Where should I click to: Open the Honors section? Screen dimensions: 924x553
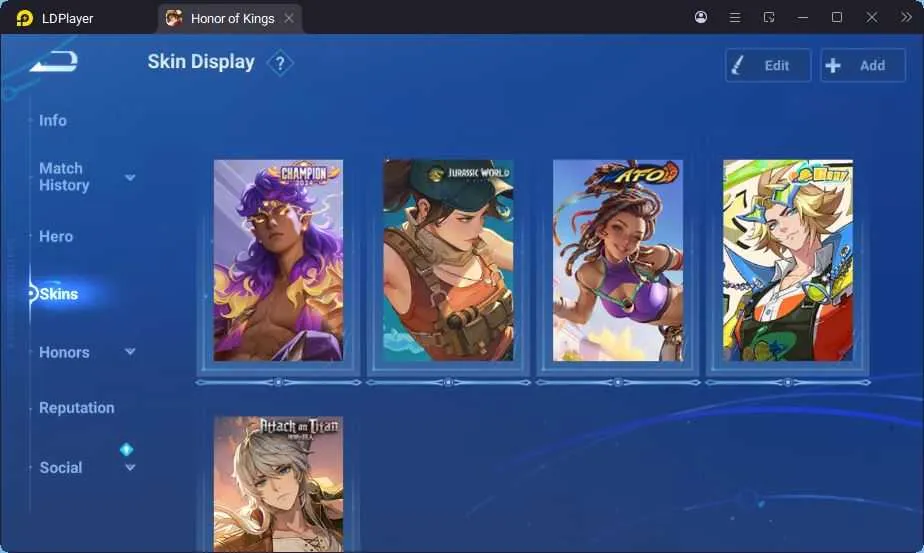point(64,353)
